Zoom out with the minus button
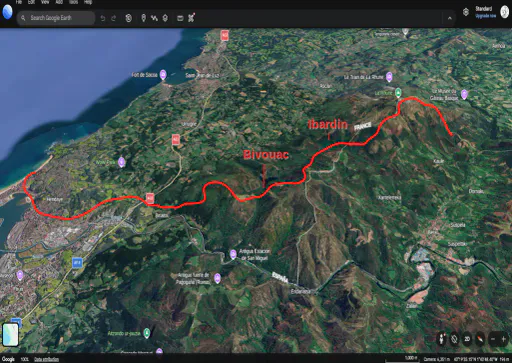 click(x=493, y=339)
